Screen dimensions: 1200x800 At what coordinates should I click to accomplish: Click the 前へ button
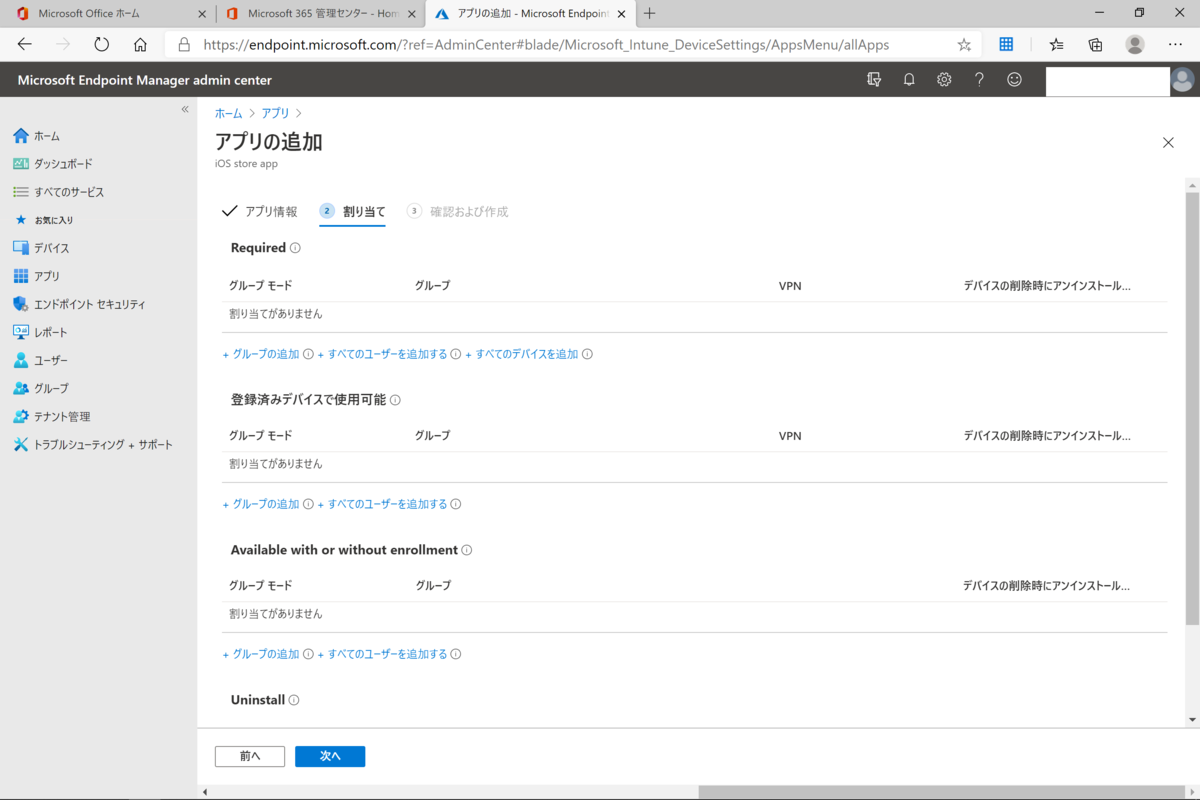[x=249, y=756]
